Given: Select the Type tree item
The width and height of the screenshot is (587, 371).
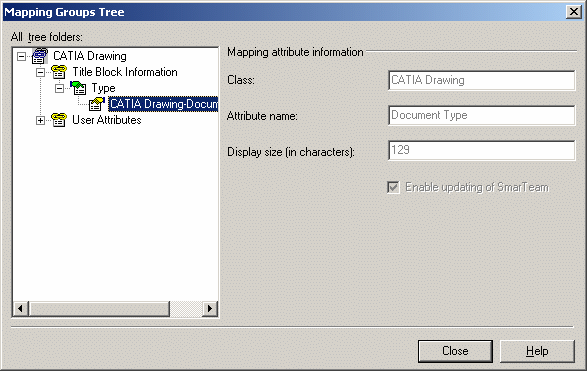Looking at the screenshot, I should (103, 88).
